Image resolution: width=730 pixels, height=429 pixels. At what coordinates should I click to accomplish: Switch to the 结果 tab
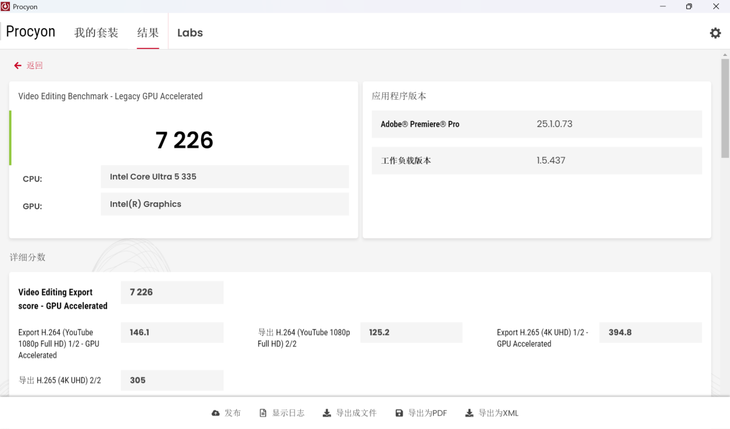[148, 33]
